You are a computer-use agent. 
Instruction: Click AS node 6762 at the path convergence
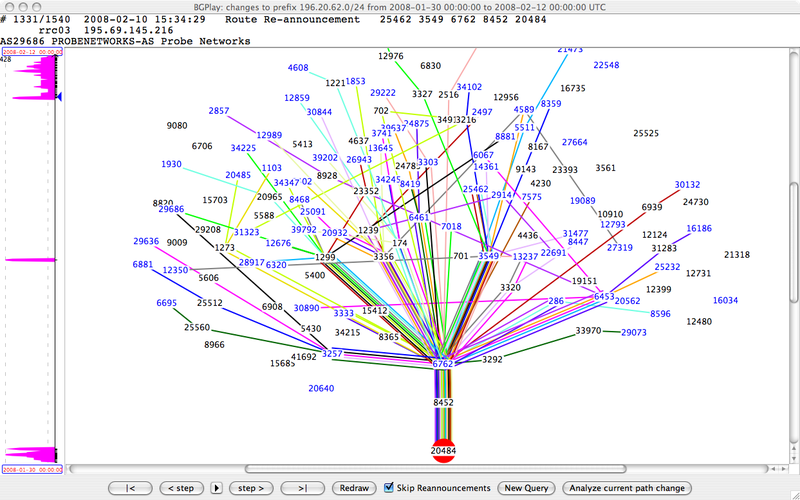(443, 364)
